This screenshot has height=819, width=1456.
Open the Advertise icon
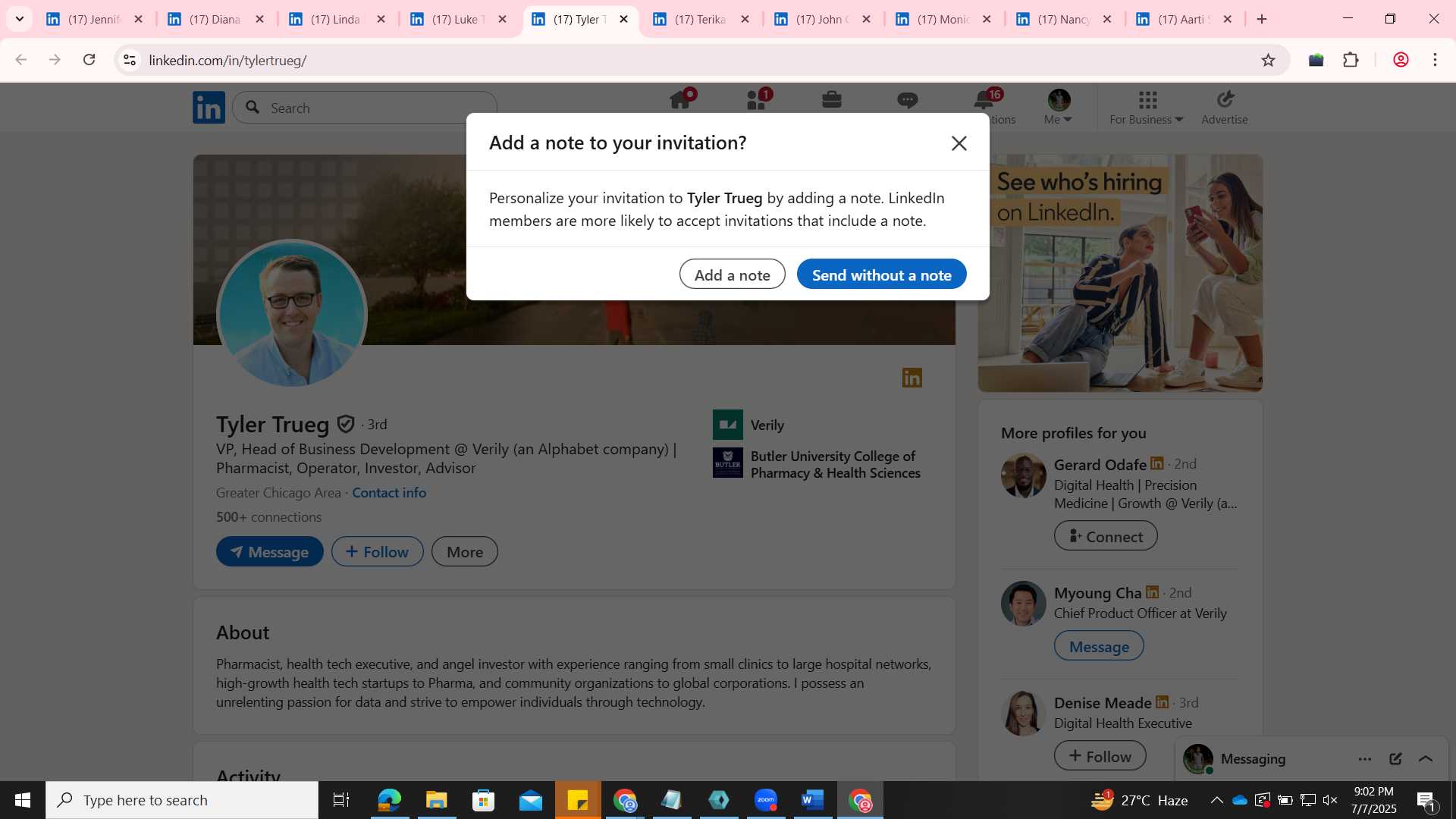point(1224,107)
